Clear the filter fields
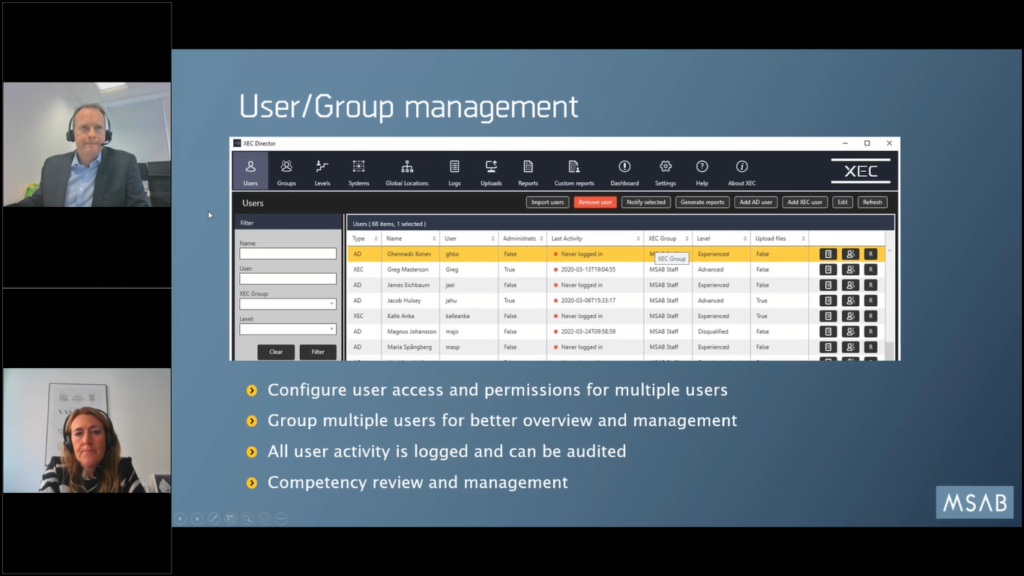 (276, 352)
